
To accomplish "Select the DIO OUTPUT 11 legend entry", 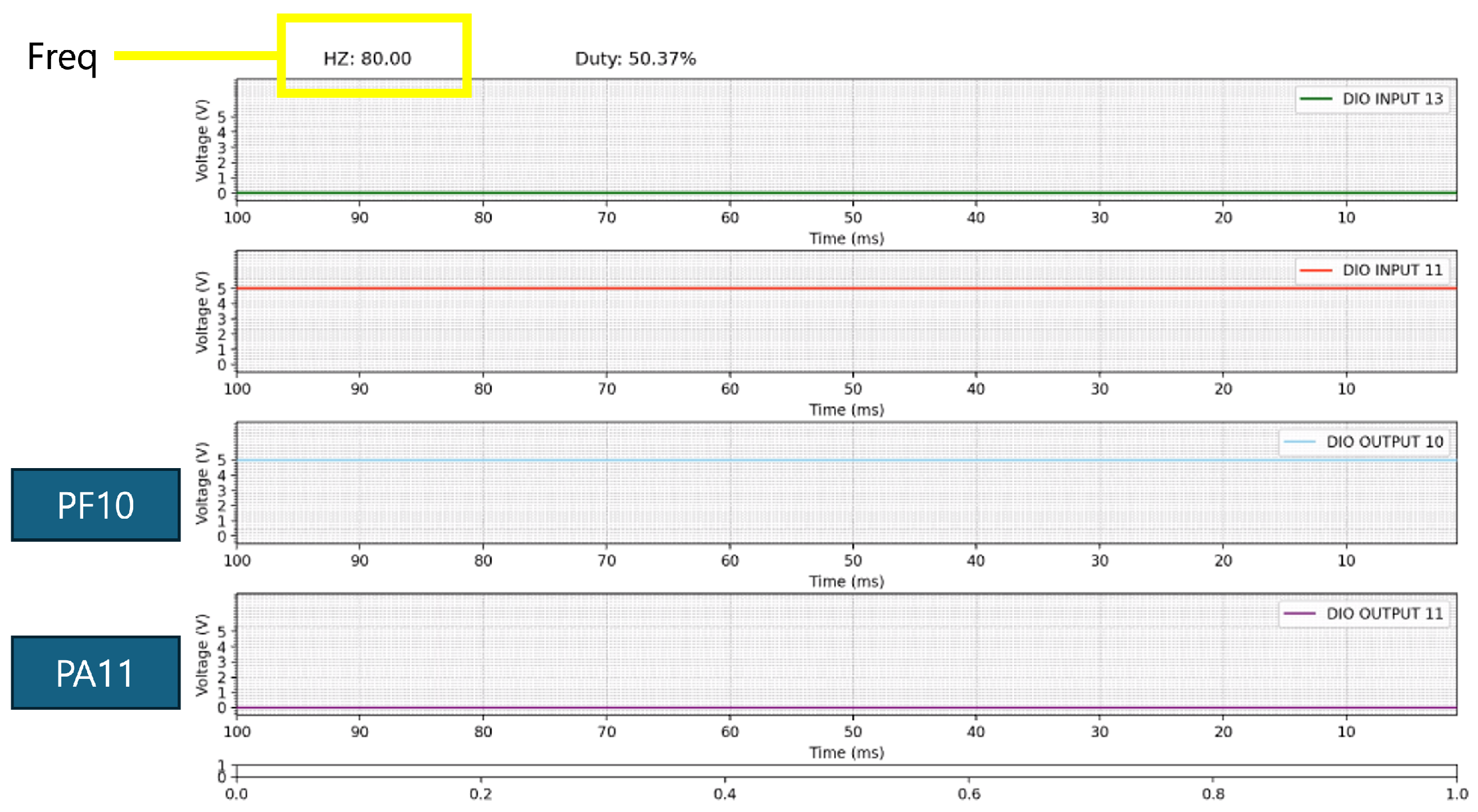I will tap(1384, 613).
